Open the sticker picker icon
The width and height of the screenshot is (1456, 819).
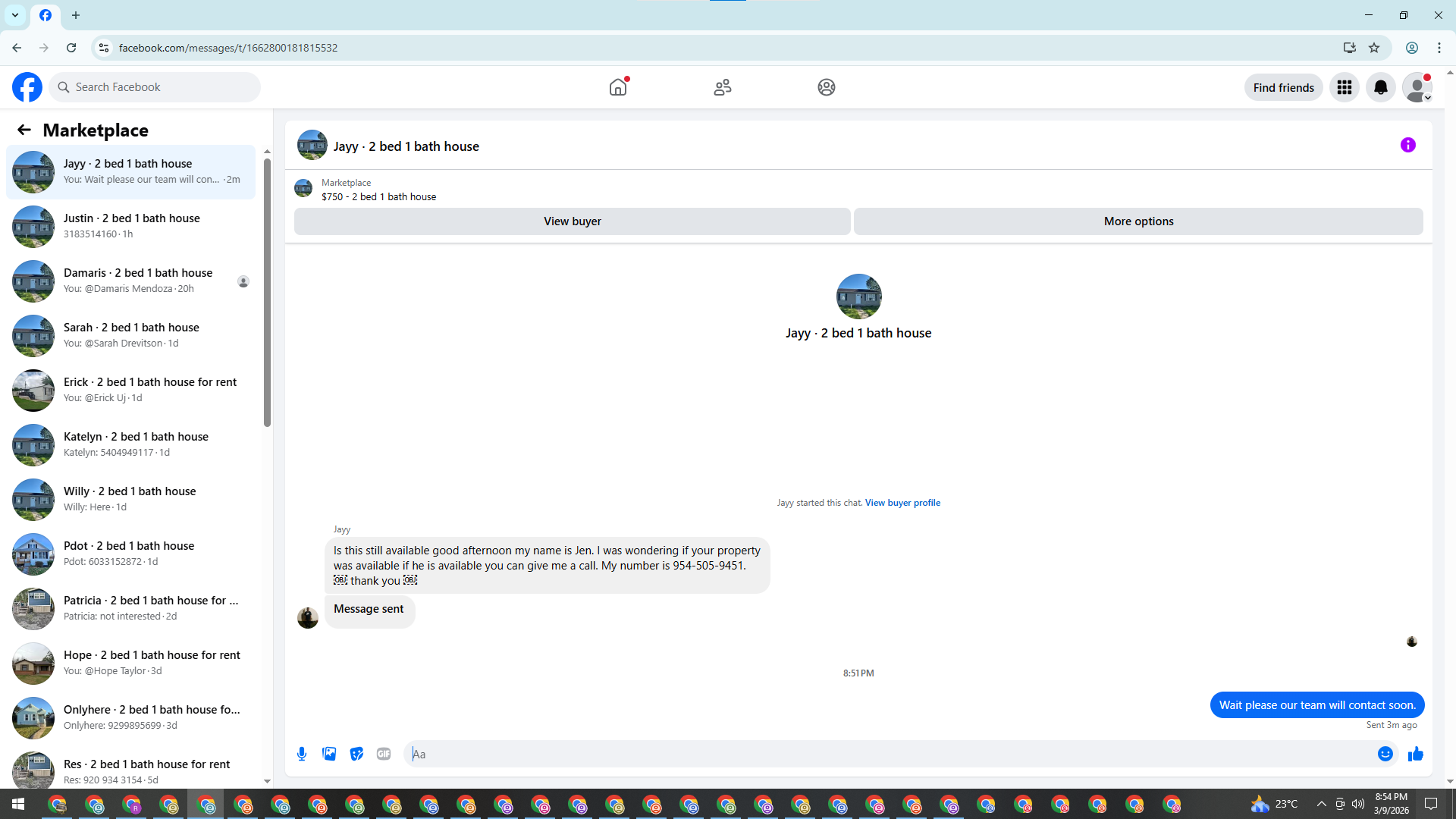356,754
